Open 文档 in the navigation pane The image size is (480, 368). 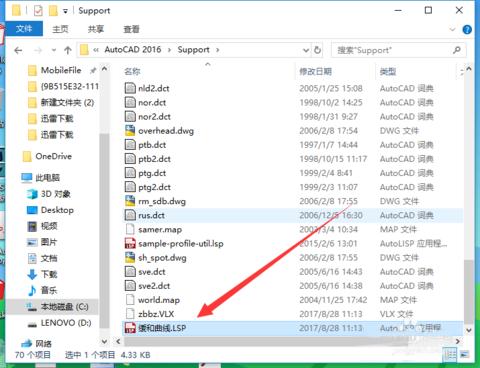42,258
